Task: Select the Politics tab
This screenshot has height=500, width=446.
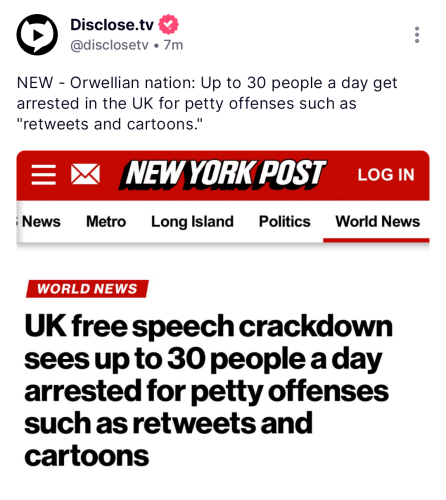Action: [x=285, y=222]
